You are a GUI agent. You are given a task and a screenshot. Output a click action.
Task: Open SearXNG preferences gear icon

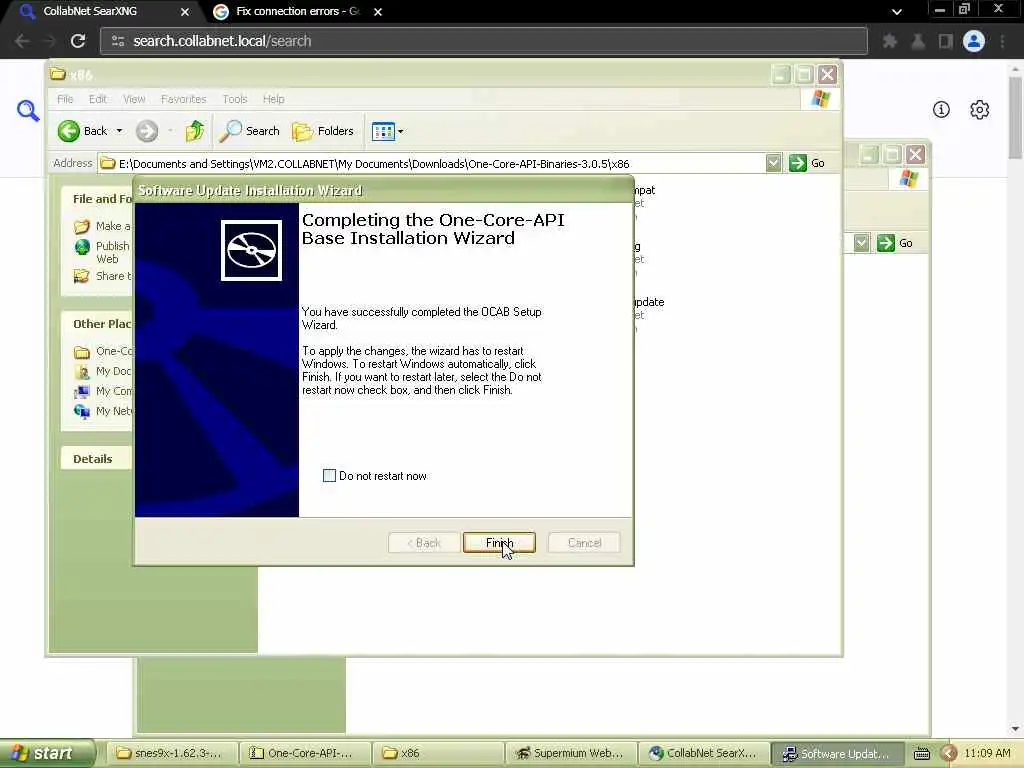point(979,110)
